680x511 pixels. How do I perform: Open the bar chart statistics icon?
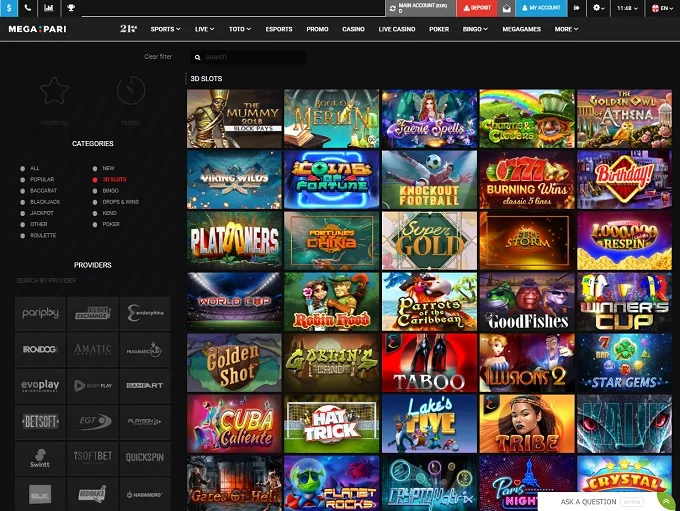click(x=49, y=8)
